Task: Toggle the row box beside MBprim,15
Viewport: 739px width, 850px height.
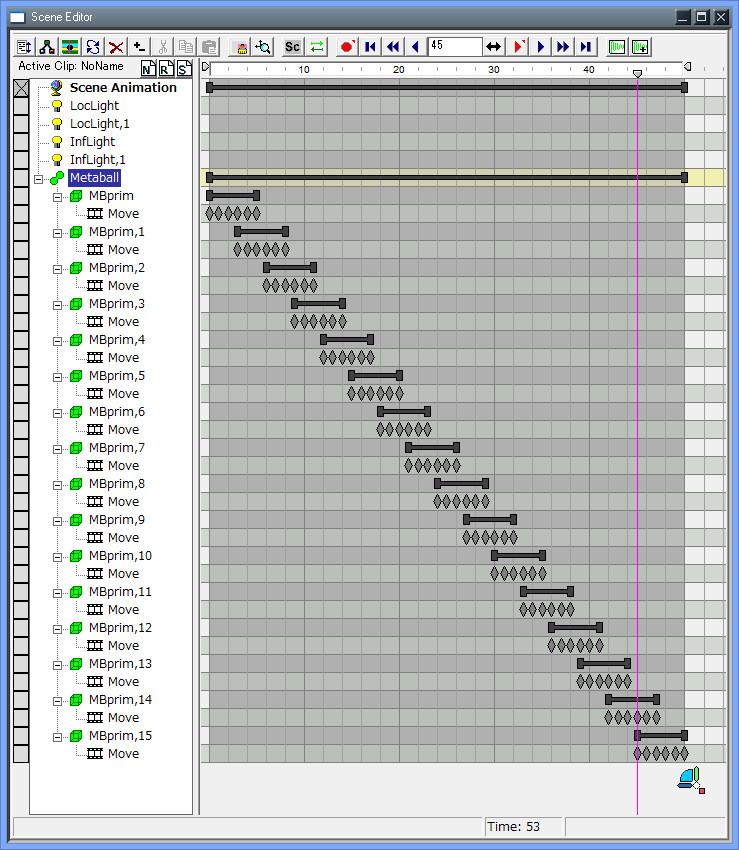Action: click(21, 736)
